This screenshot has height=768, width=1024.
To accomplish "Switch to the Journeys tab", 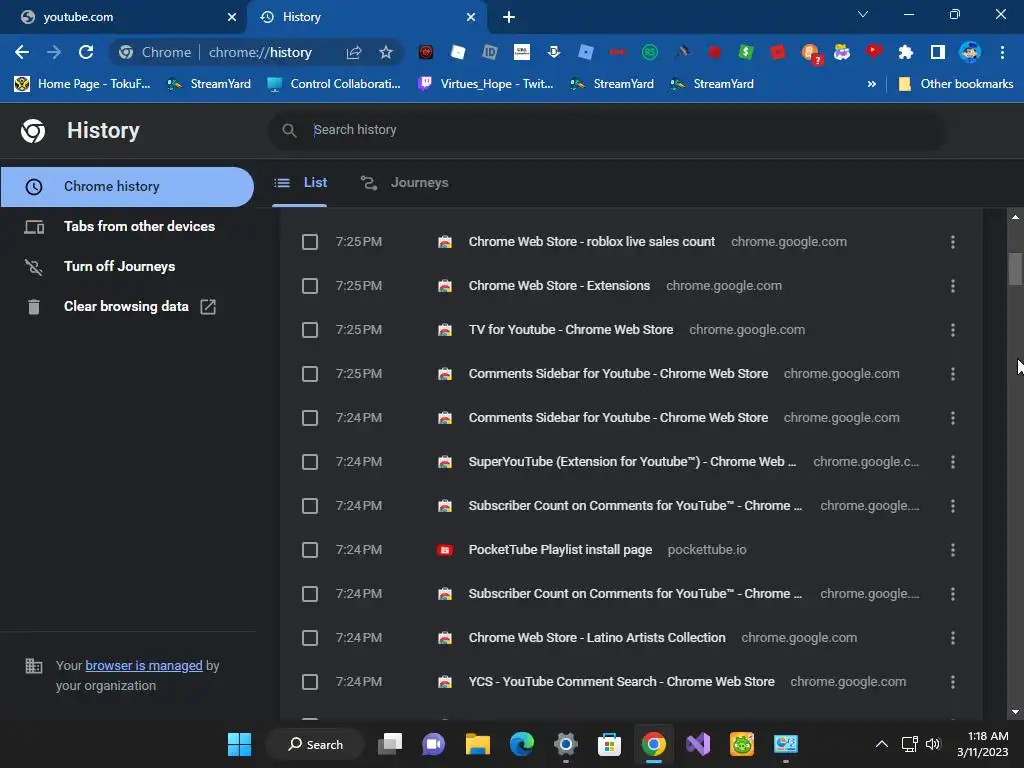I will point(405,183).
